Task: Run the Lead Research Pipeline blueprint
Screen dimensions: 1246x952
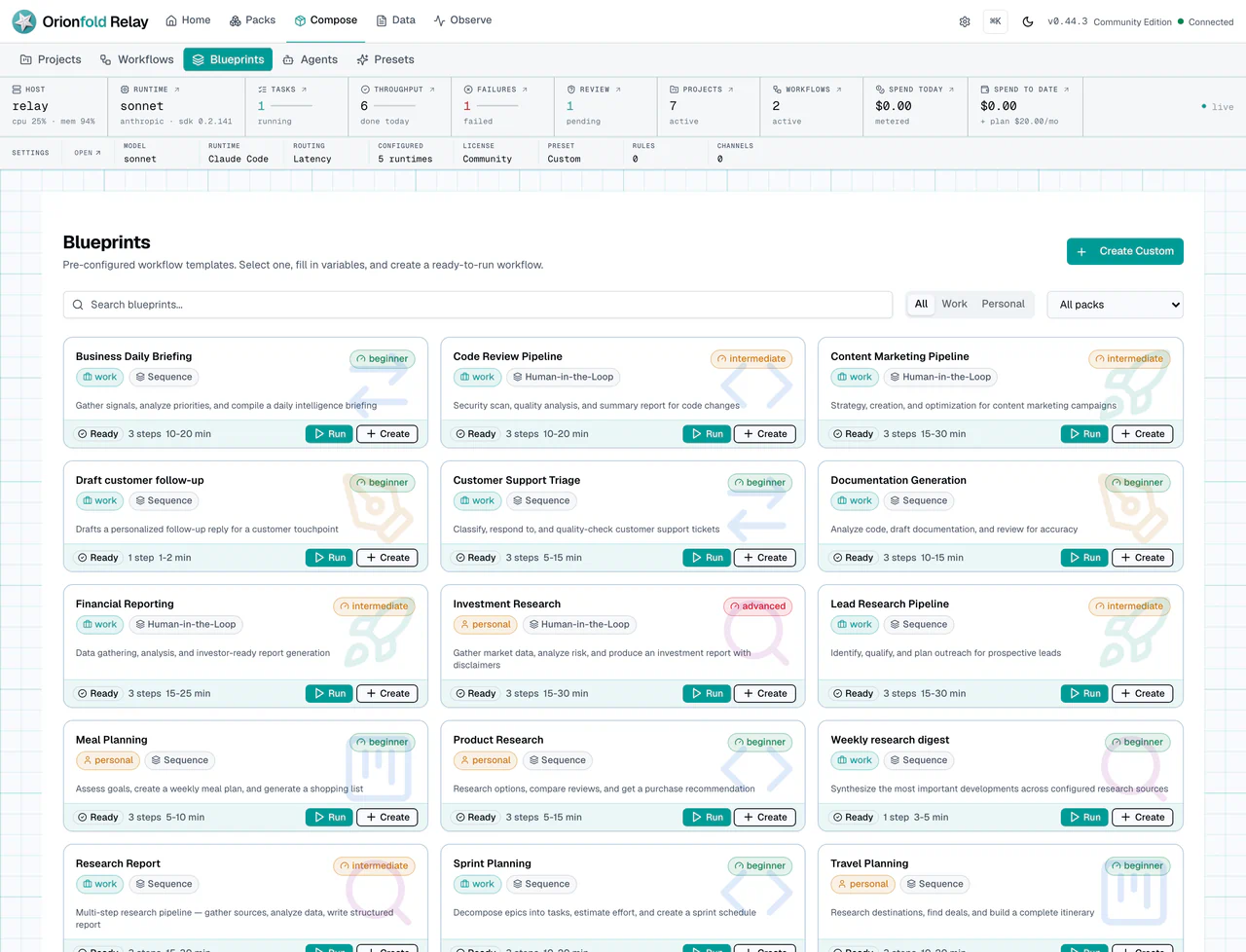Action: [x=1084, y=694]
